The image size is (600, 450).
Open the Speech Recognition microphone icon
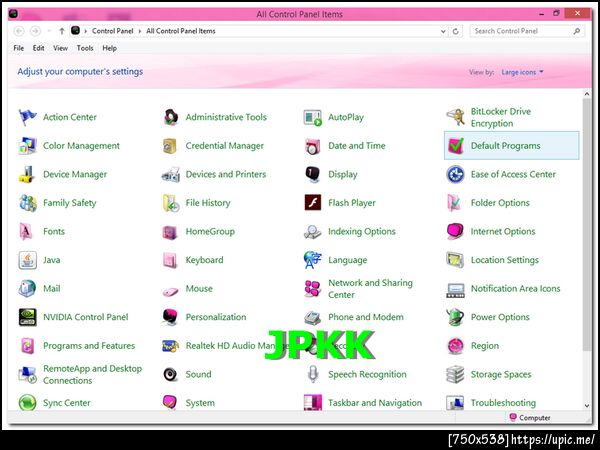click(x=313, y=374)
